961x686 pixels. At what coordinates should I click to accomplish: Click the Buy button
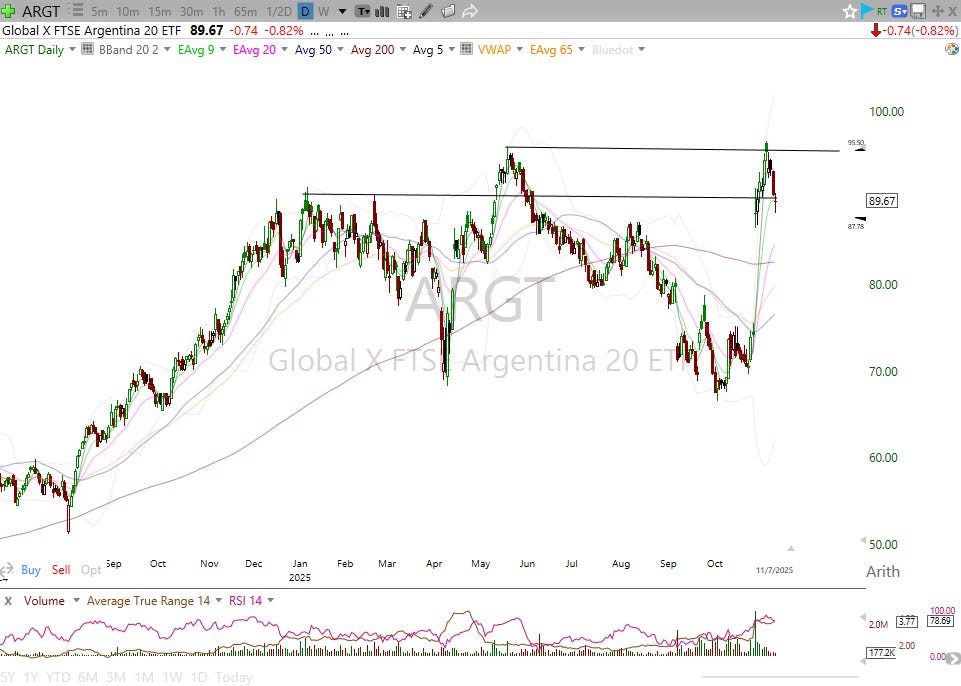click(x=31, y=570)
